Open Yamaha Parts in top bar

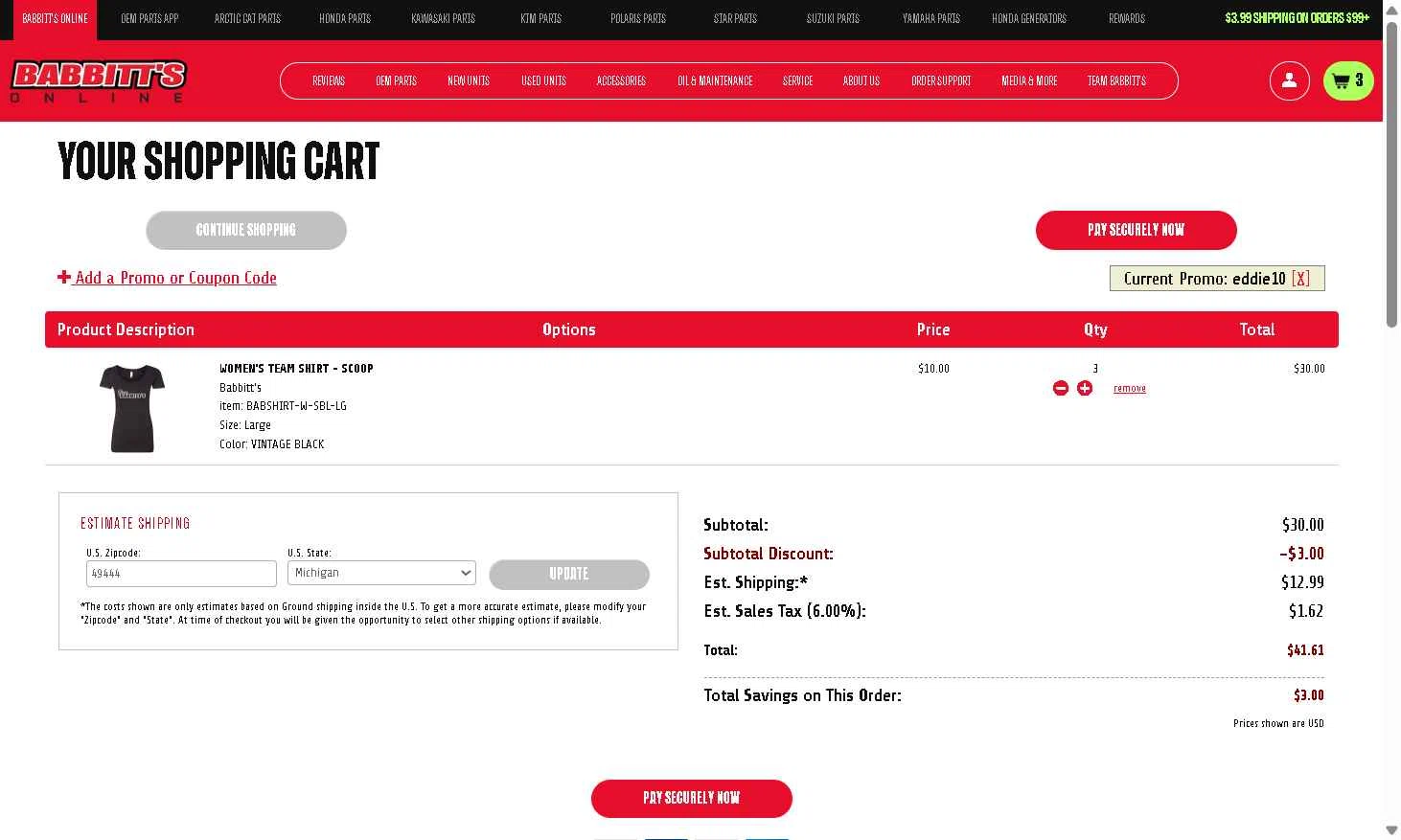pos(930,18)
